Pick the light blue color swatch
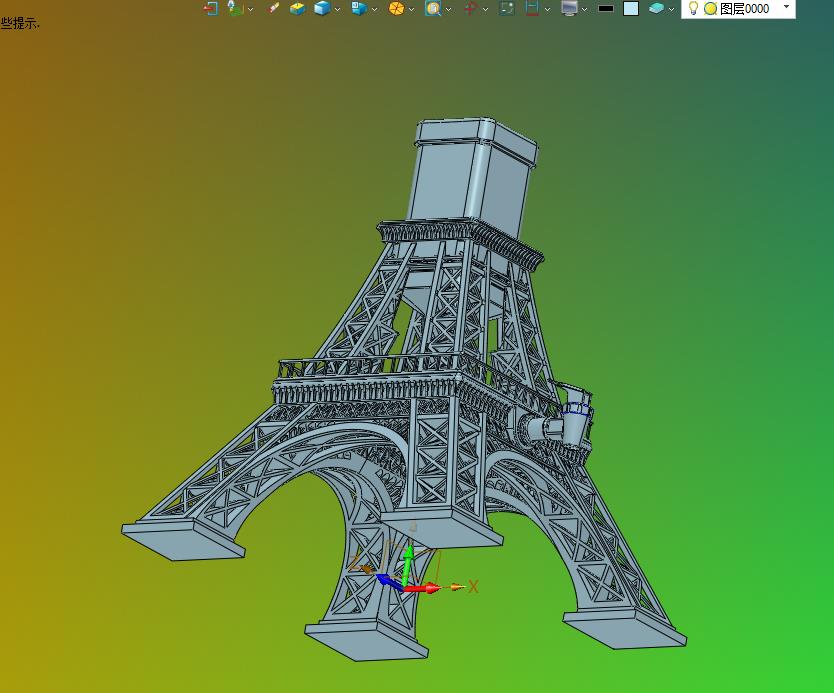Screen dimensions: 834x693 (x=631, y=8)
